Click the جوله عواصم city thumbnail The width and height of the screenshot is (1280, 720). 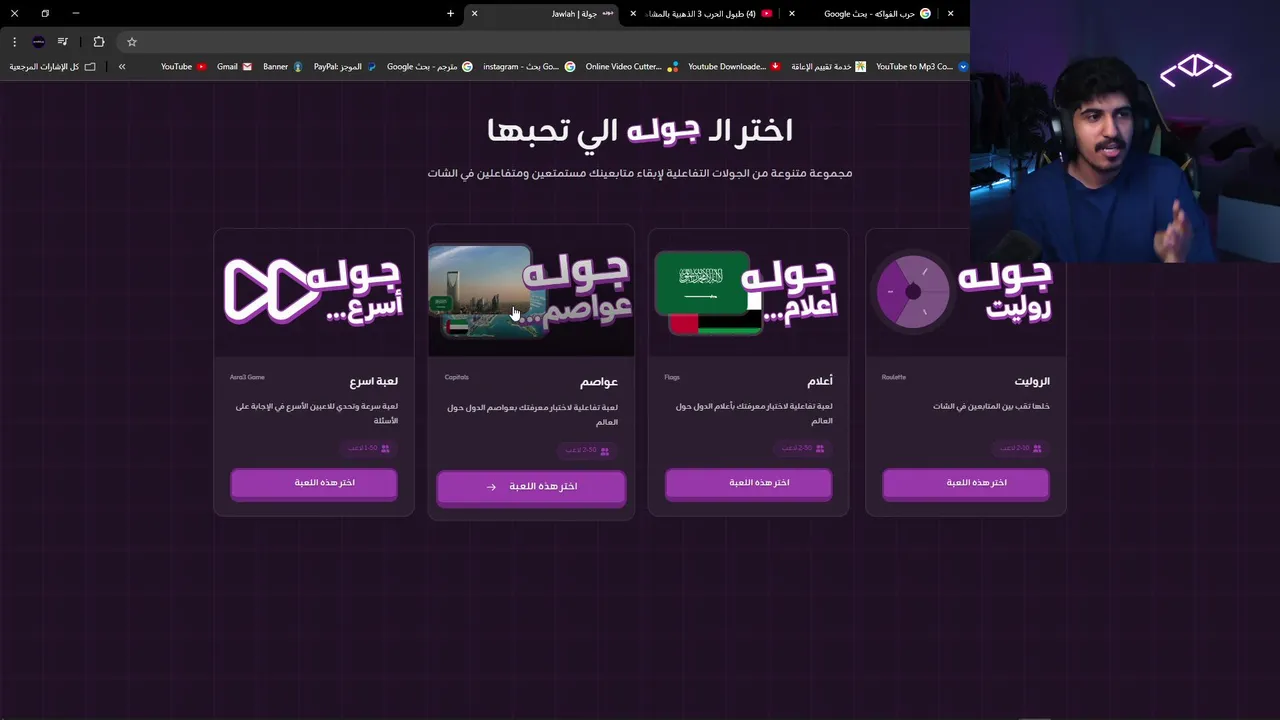(531, 292)
